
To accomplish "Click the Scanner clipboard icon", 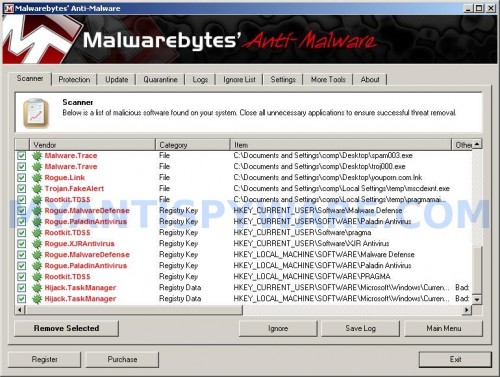I will [36, 113].
